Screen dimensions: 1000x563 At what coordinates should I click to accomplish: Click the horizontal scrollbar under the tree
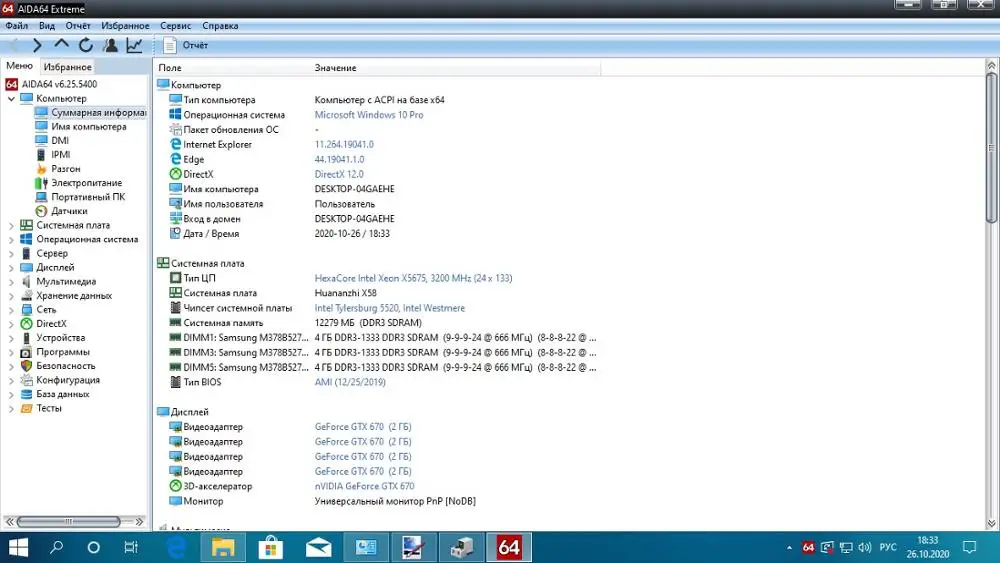(68, 522)
